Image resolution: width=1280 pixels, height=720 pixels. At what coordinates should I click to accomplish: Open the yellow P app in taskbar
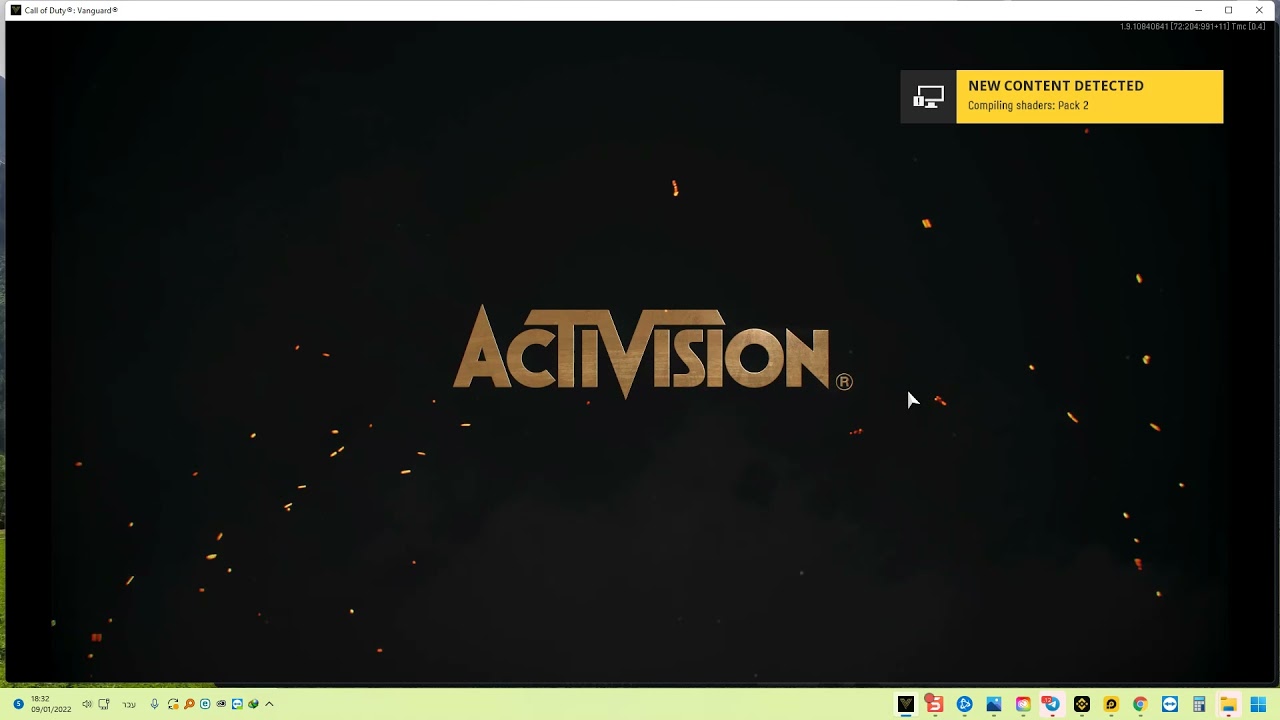(x=1110, y=704)
